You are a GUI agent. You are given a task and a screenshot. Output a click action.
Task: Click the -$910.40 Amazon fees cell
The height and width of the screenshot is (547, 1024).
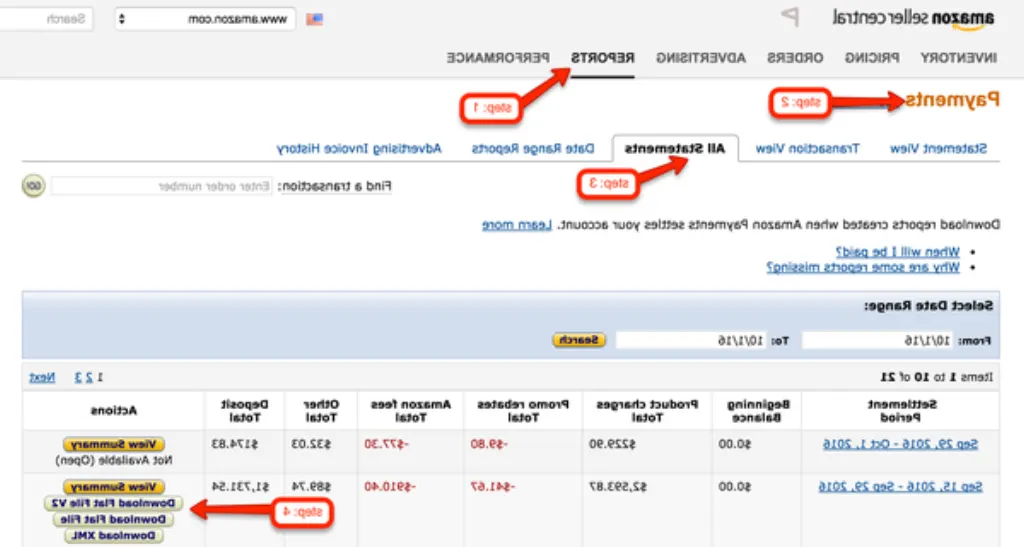pyautogui.click(x=390, y=487)
